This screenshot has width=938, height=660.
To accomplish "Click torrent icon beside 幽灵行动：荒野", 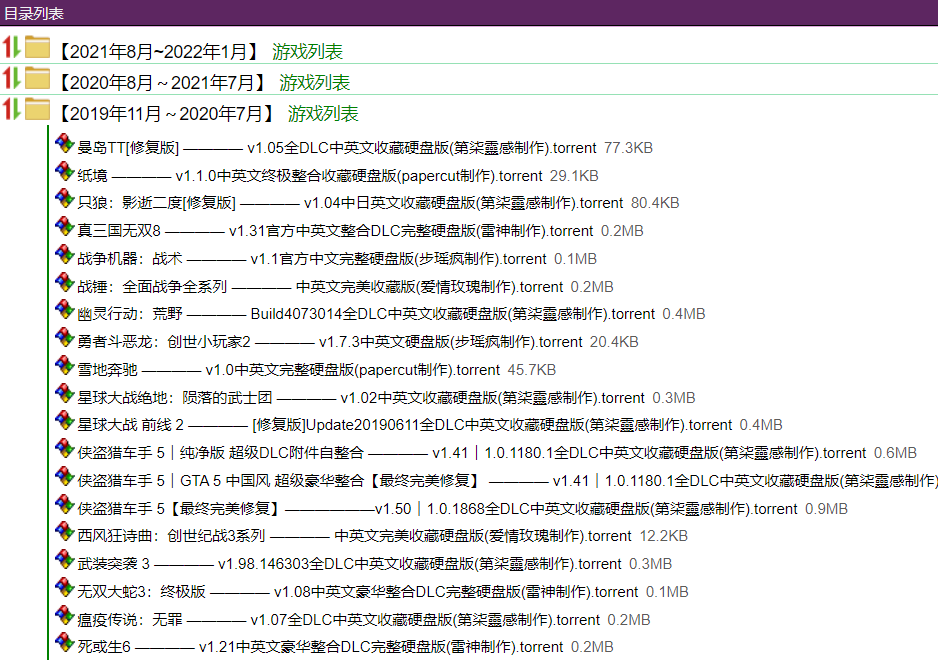I will click(x=64, y=310).
